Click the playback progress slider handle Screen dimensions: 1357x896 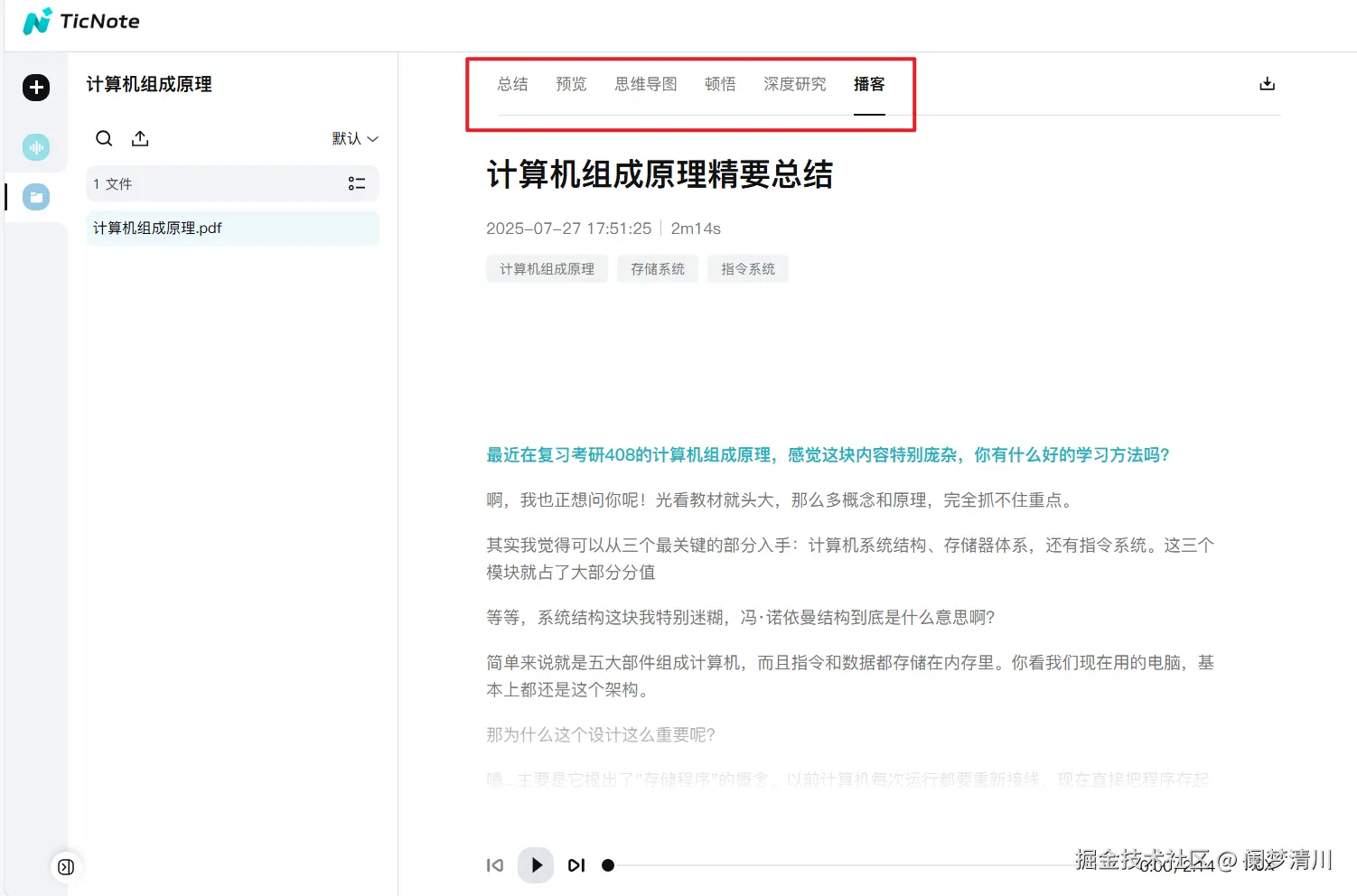tap(608, 865)
